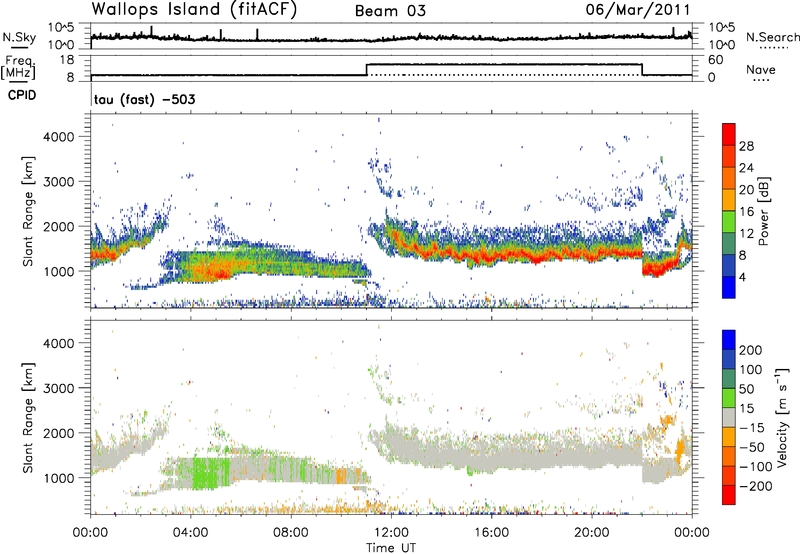Pick the bright blue bottom Power bar segment
800x554 pixels.
point(729,287)
